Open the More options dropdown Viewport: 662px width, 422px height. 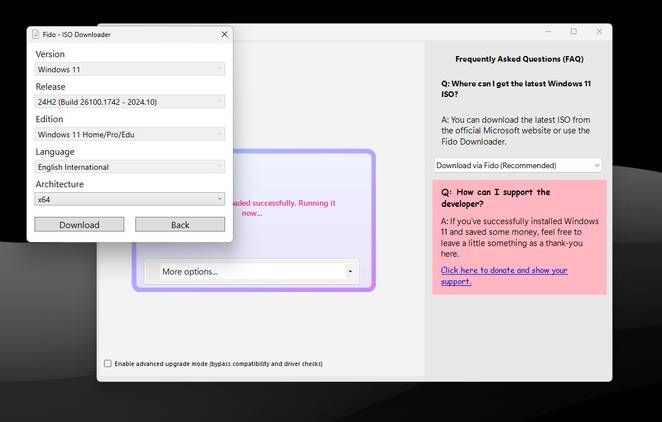252,271
